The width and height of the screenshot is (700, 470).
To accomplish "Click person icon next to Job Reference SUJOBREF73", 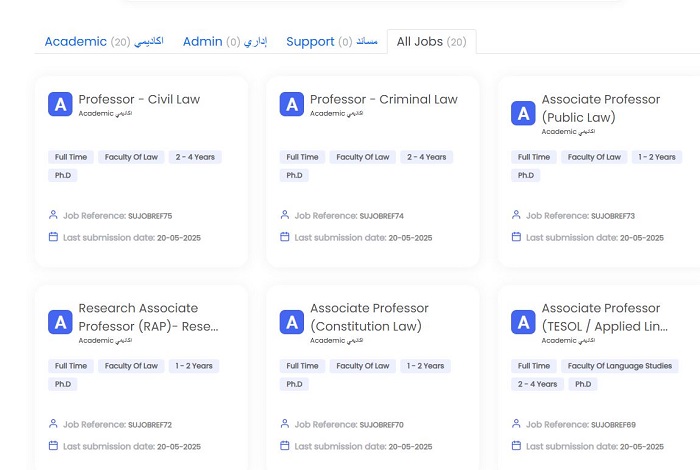I will [x=516, y=215].
